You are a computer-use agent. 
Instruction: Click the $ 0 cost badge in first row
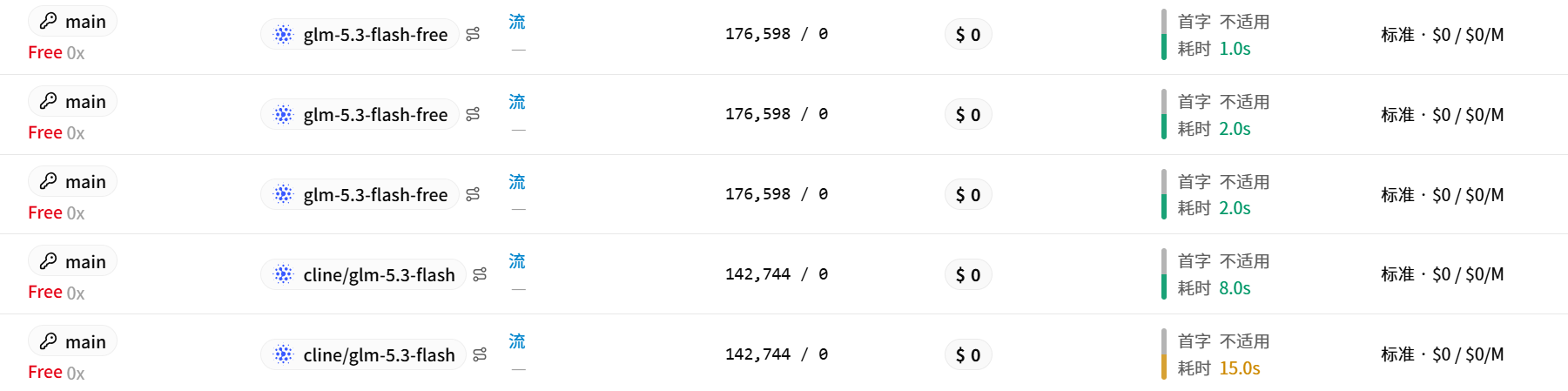click(x=968, y=35)
